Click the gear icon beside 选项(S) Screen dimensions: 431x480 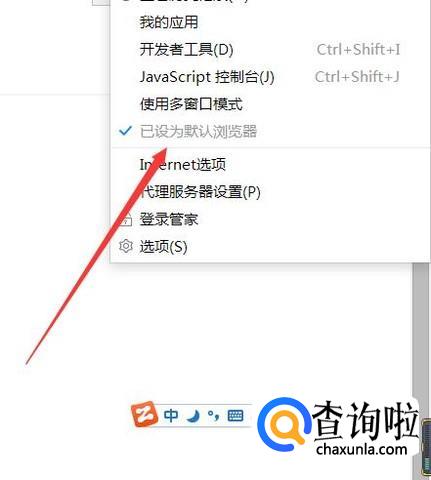tap(126, 246)
